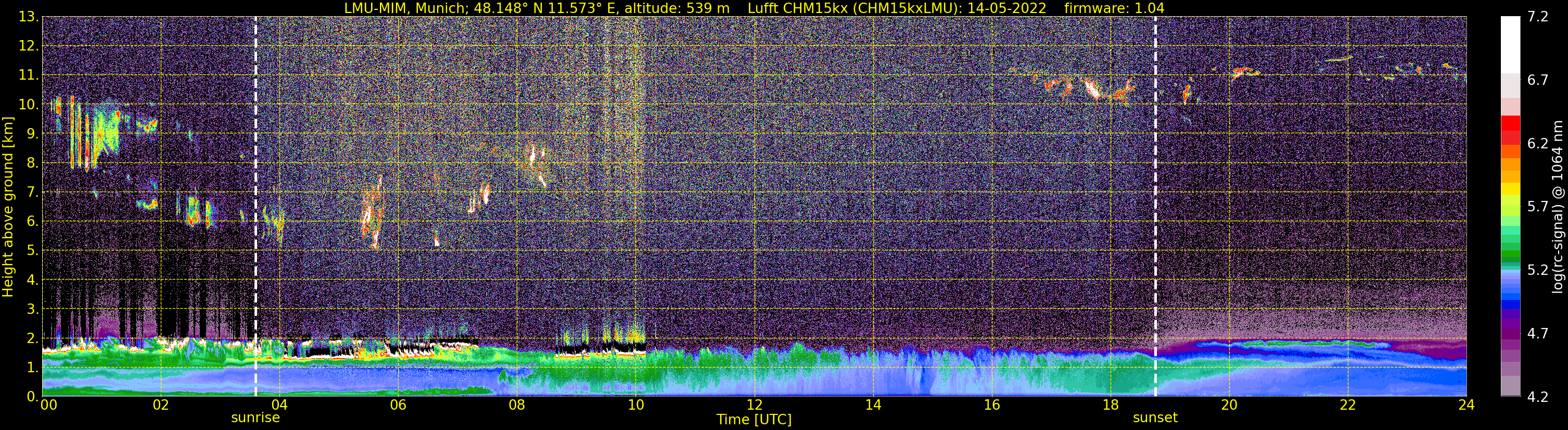Click the '9.' tick on the height axis
The image size is (1568, 430).
pyautogui.click(x=32, y=133)
